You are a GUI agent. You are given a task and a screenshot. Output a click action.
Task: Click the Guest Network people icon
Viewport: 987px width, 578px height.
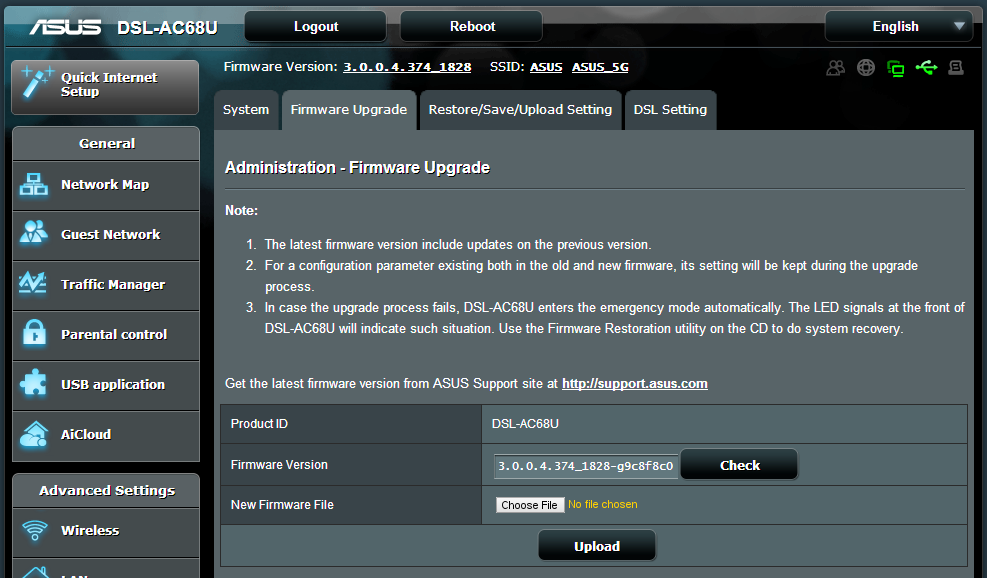(33, 232)
